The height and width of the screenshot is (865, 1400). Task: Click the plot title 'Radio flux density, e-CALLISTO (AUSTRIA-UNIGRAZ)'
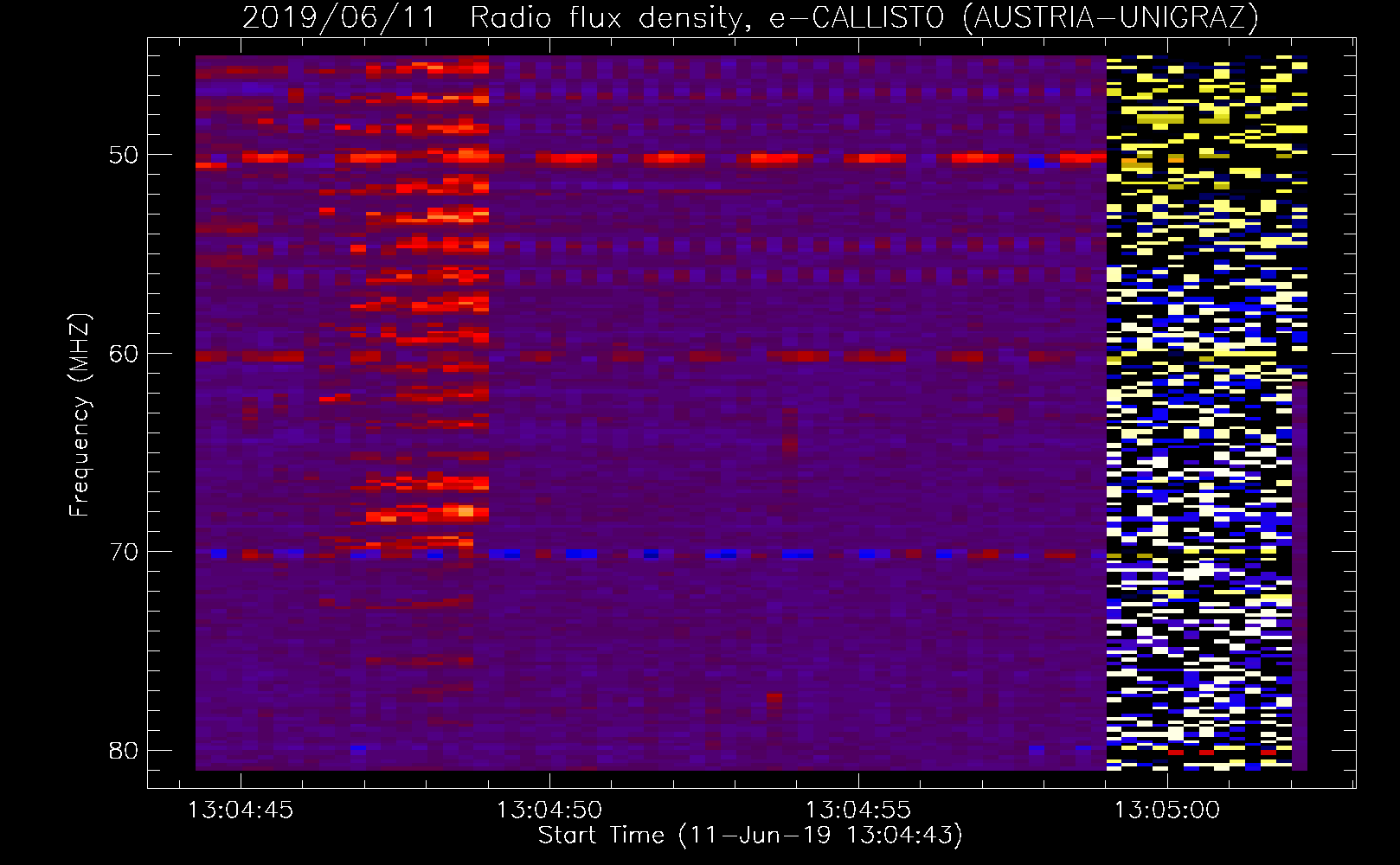[864, 17]
